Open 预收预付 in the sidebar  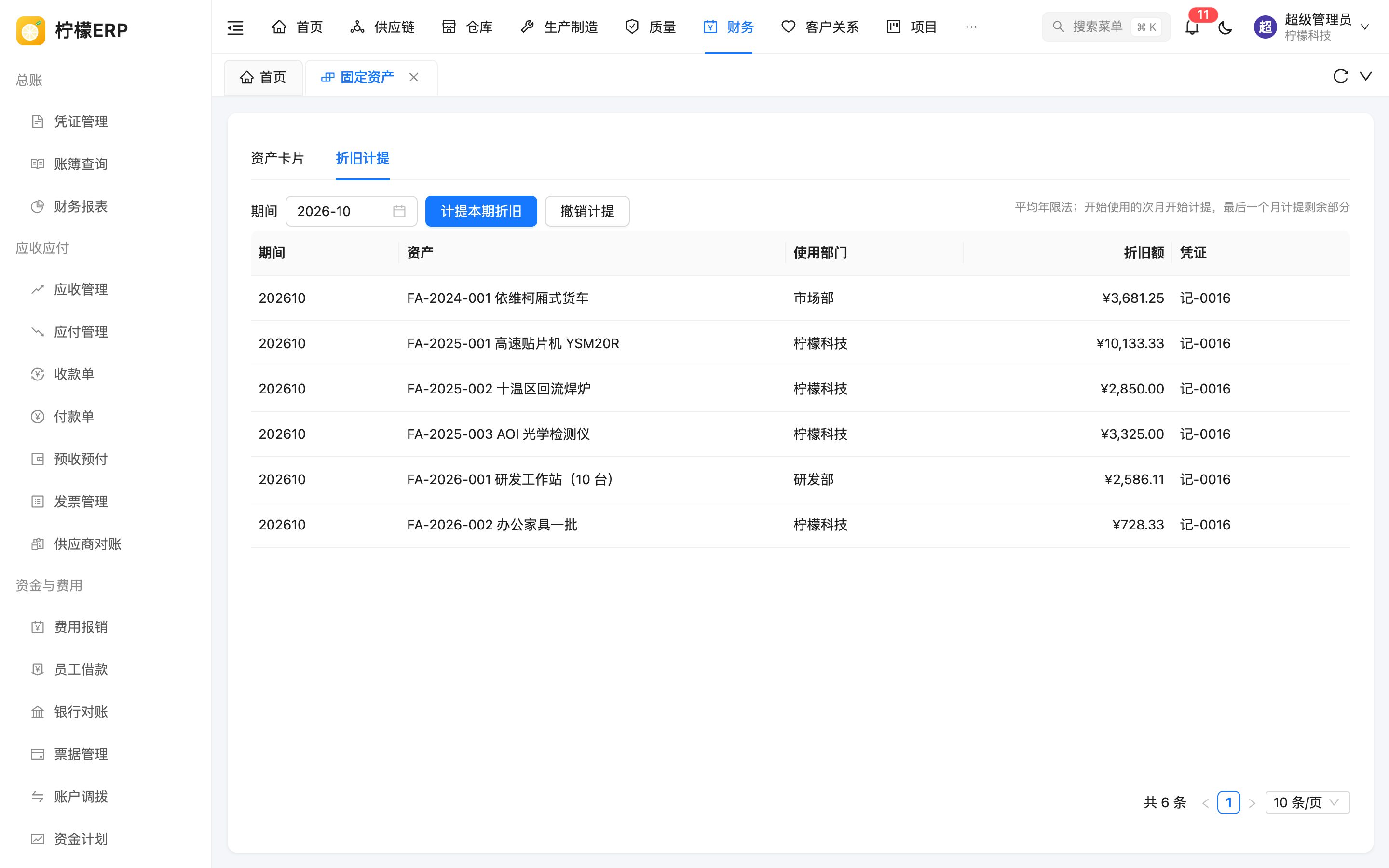(81, 459)
